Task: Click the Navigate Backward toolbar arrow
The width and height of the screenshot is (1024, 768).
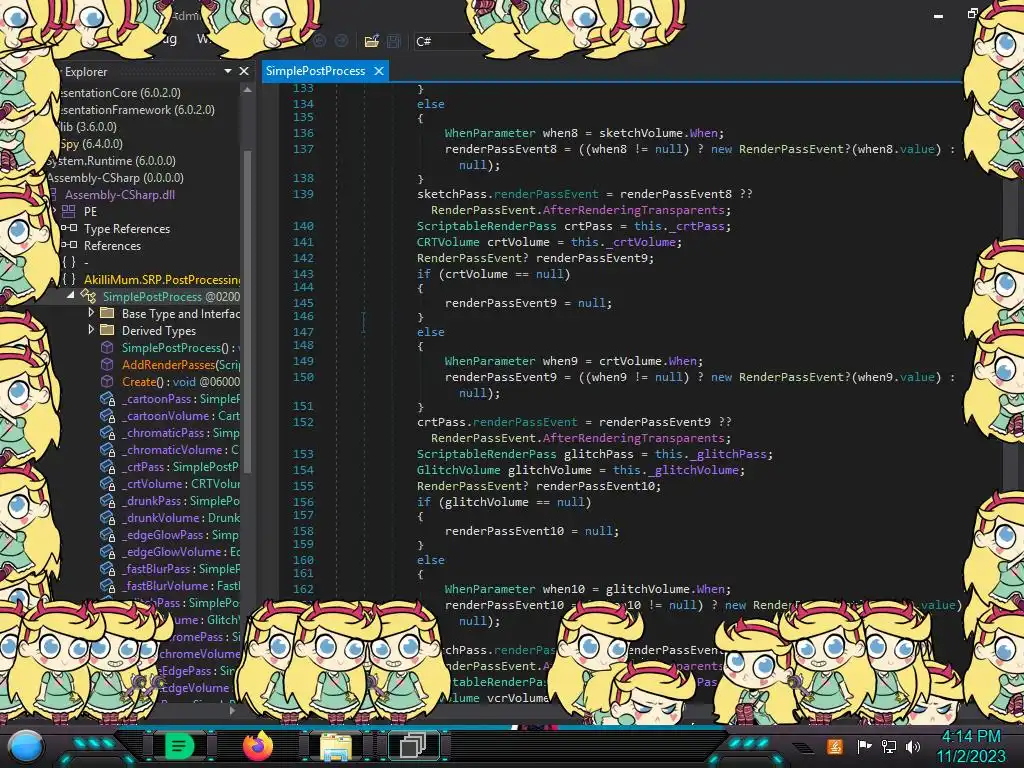Action: (319, 41)
